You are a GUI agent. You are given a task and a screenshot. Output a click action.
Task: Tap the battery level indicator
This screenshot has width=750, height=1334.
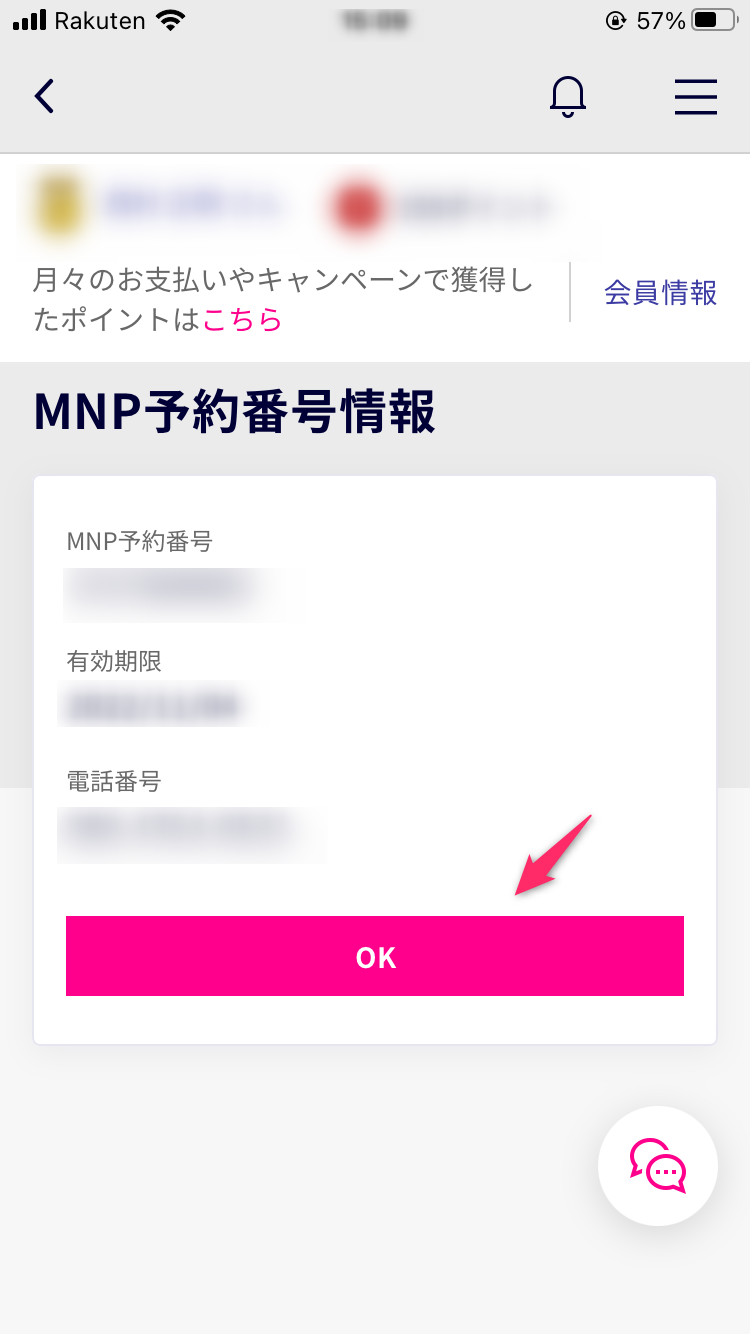[x=712, y=18]
